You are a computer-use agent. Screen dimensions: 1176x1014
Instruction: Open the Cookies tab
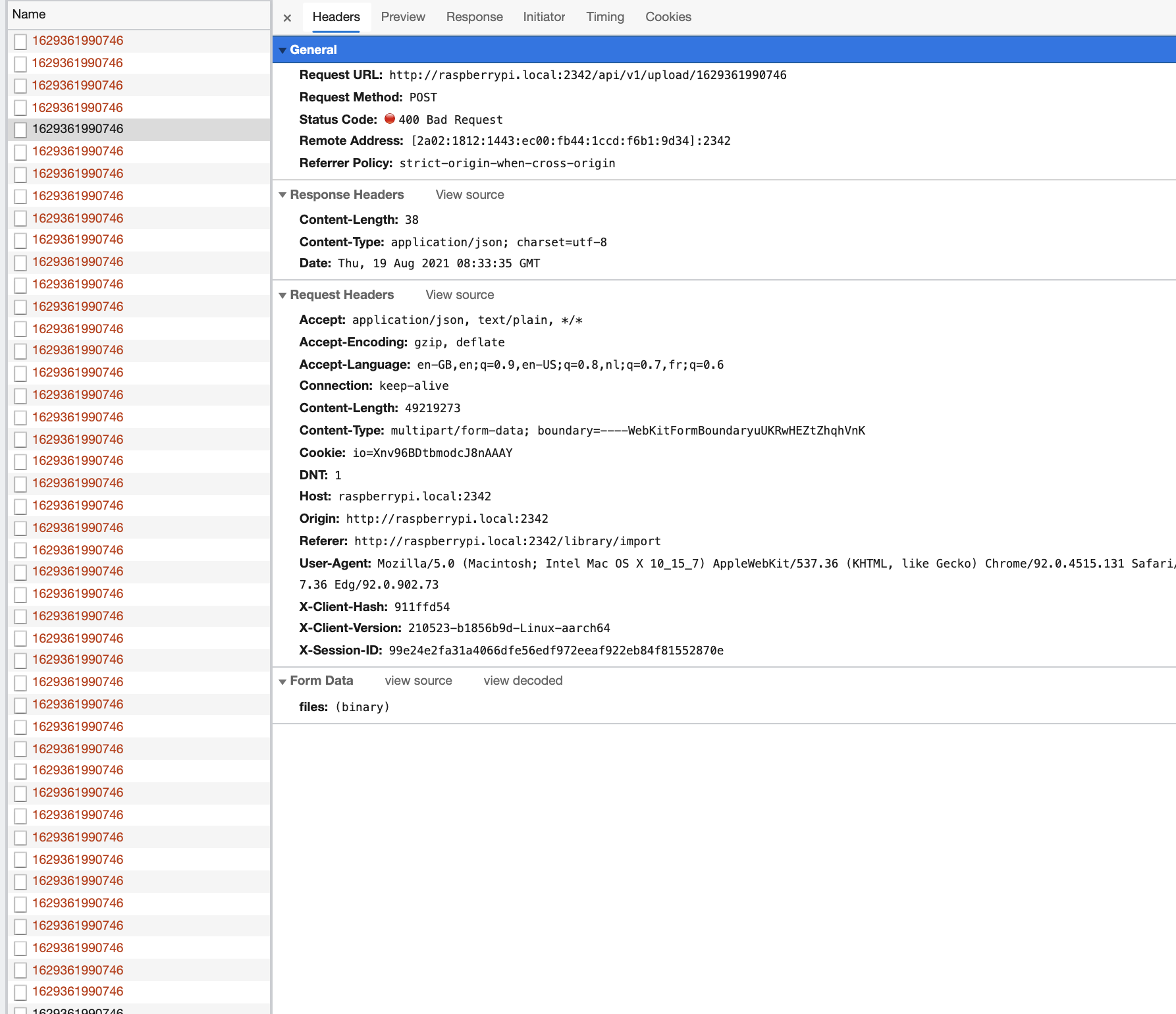tap(668, 17)
